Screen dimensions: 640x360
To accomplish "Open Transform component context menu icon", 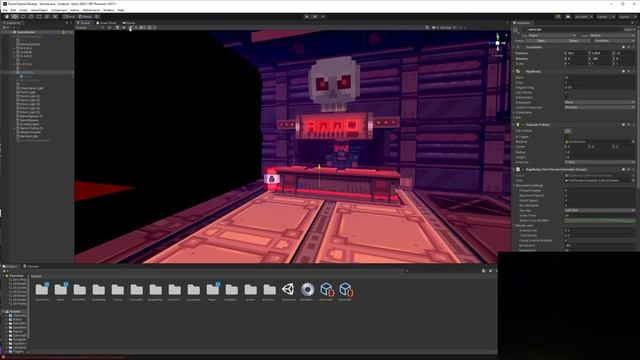I will (633, 47).
